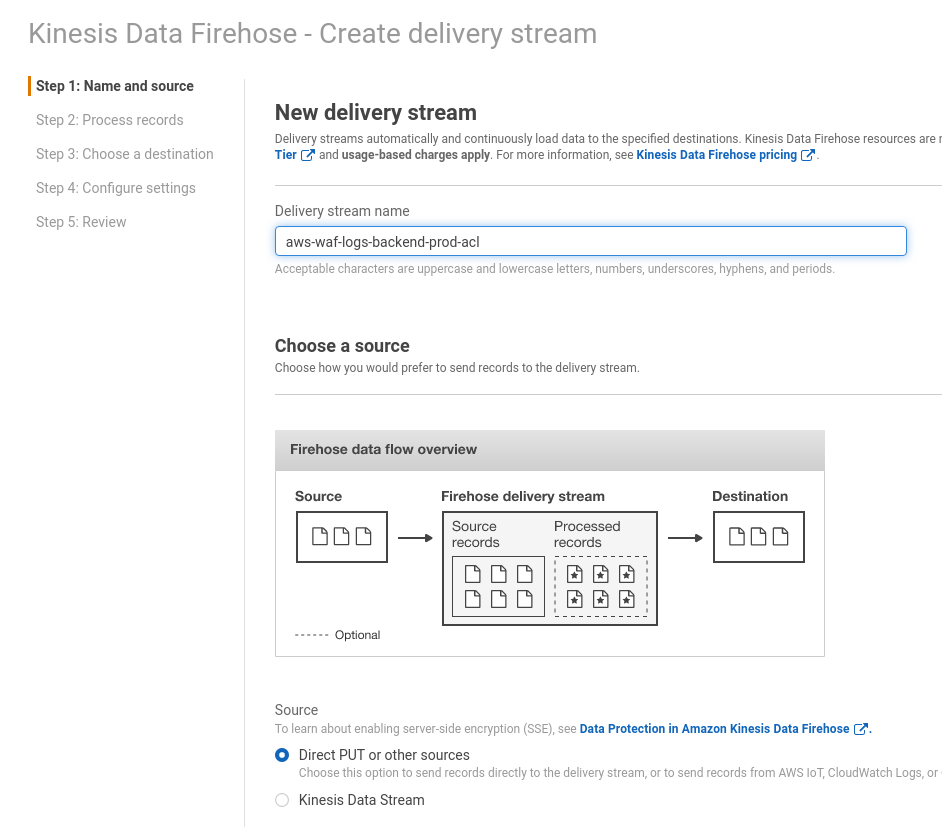The width and height of the screenshot is (942, 827).
Task: Navigate to Step 5: Review
Action: [x=81, y=222]
